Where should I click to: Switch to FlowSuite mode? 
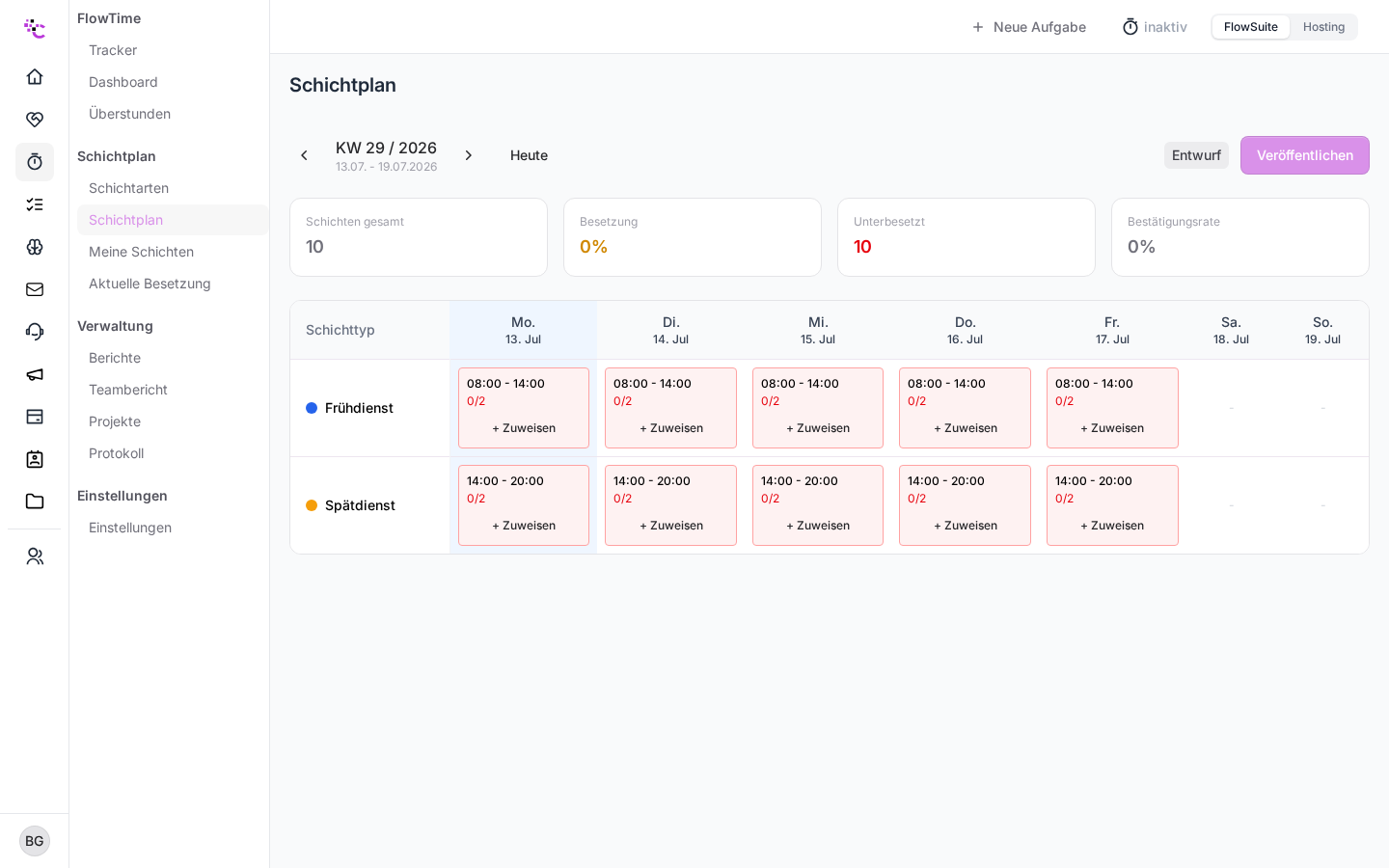click(x=1251, y=27)
